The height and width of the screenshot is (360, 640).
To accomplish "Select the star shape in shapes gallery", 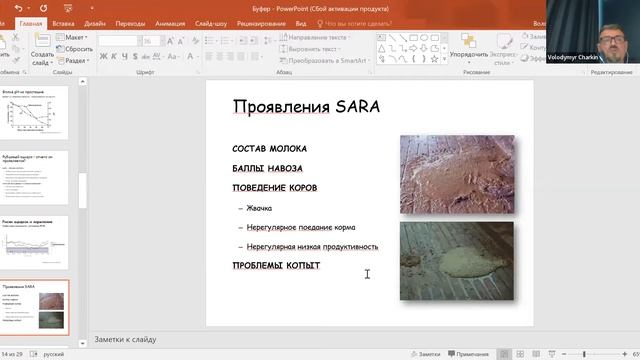I will point(434,59).
